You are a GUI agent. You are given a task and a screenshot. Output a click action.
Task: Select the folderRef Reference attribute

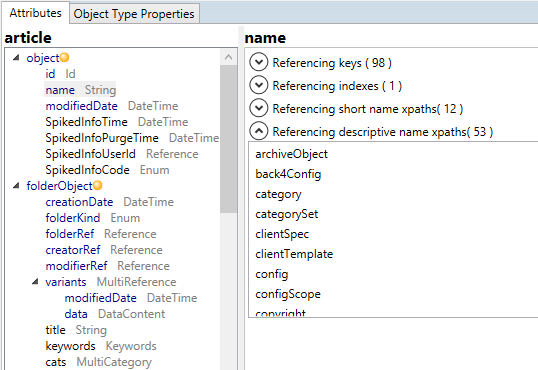[x=101, y=234]
